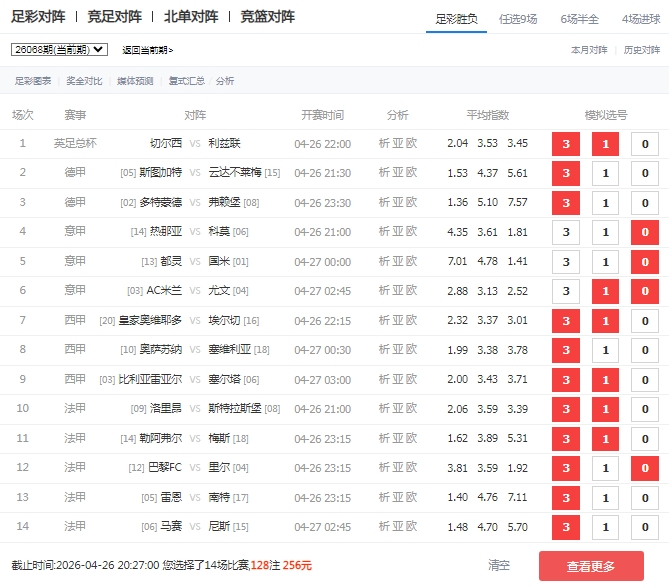Open the 北单对阵 section

191,17
